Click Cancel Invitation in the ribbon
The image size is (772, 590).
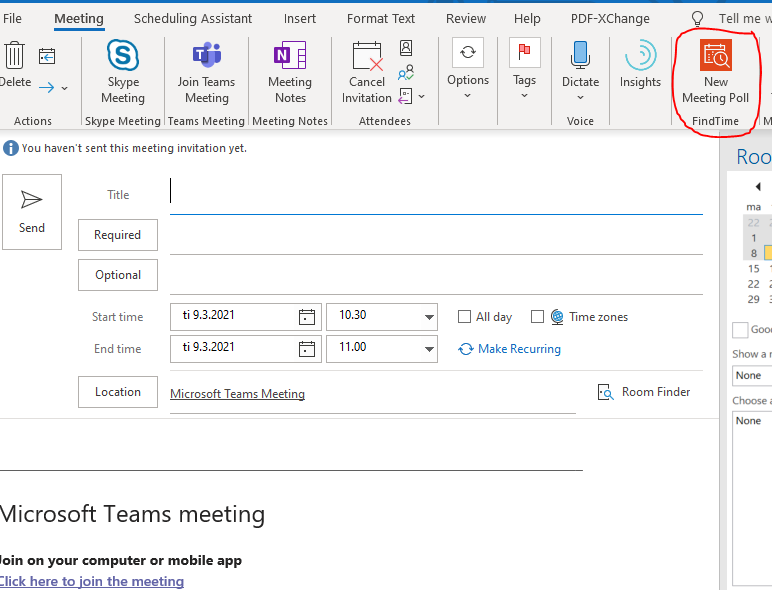pos(367,73)
